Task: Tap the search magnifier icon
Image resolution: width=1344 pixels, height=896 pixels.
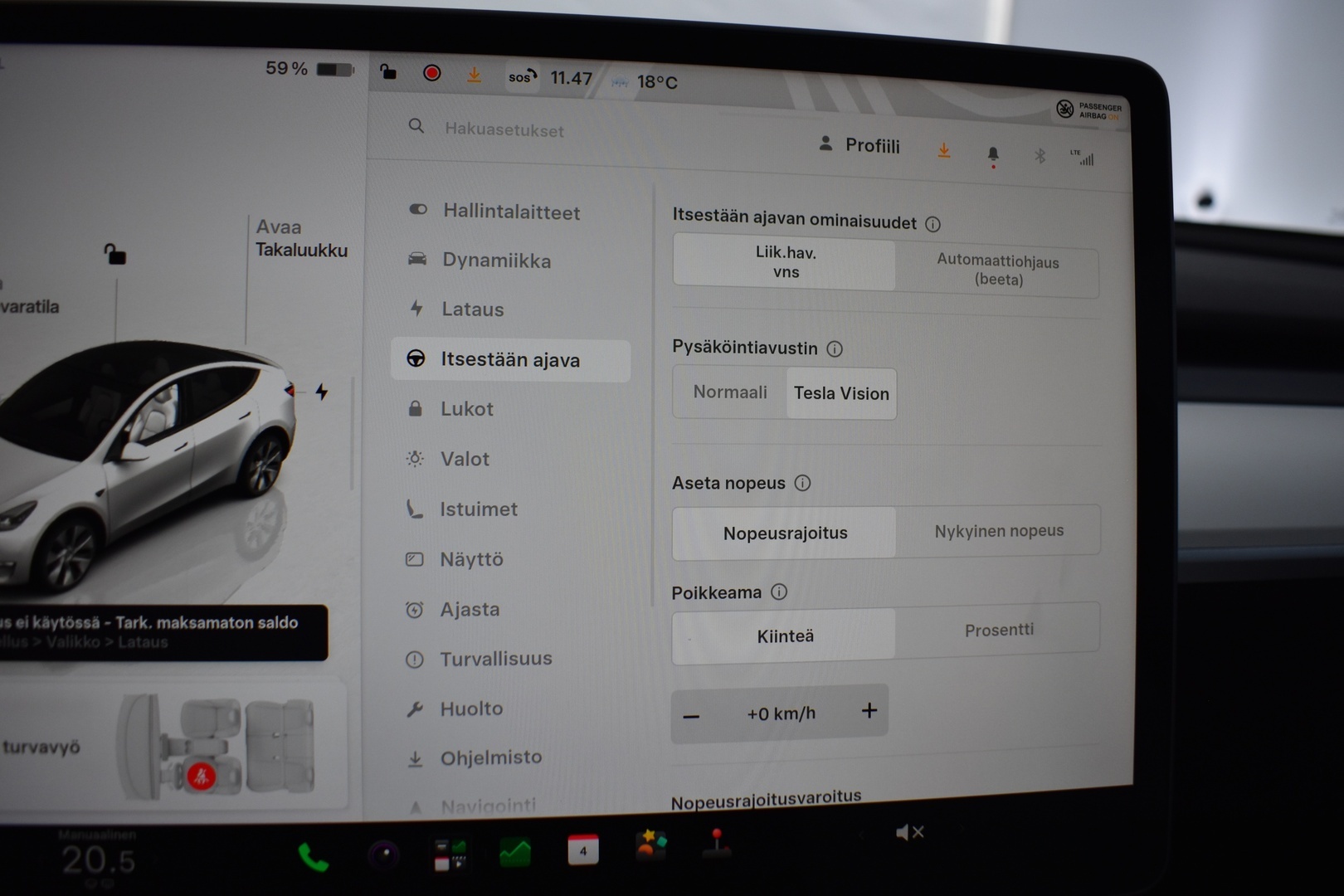Action: (416, 126)
